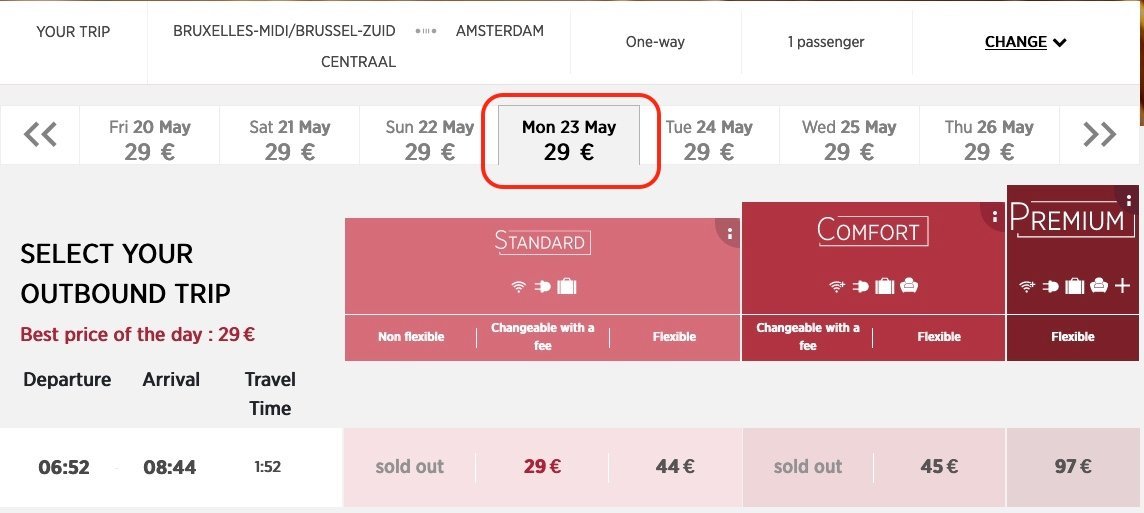The width and height of the screenshot is (1144, 513).
Task: Show later dates with right double chevron
Action: (1099, 135)
